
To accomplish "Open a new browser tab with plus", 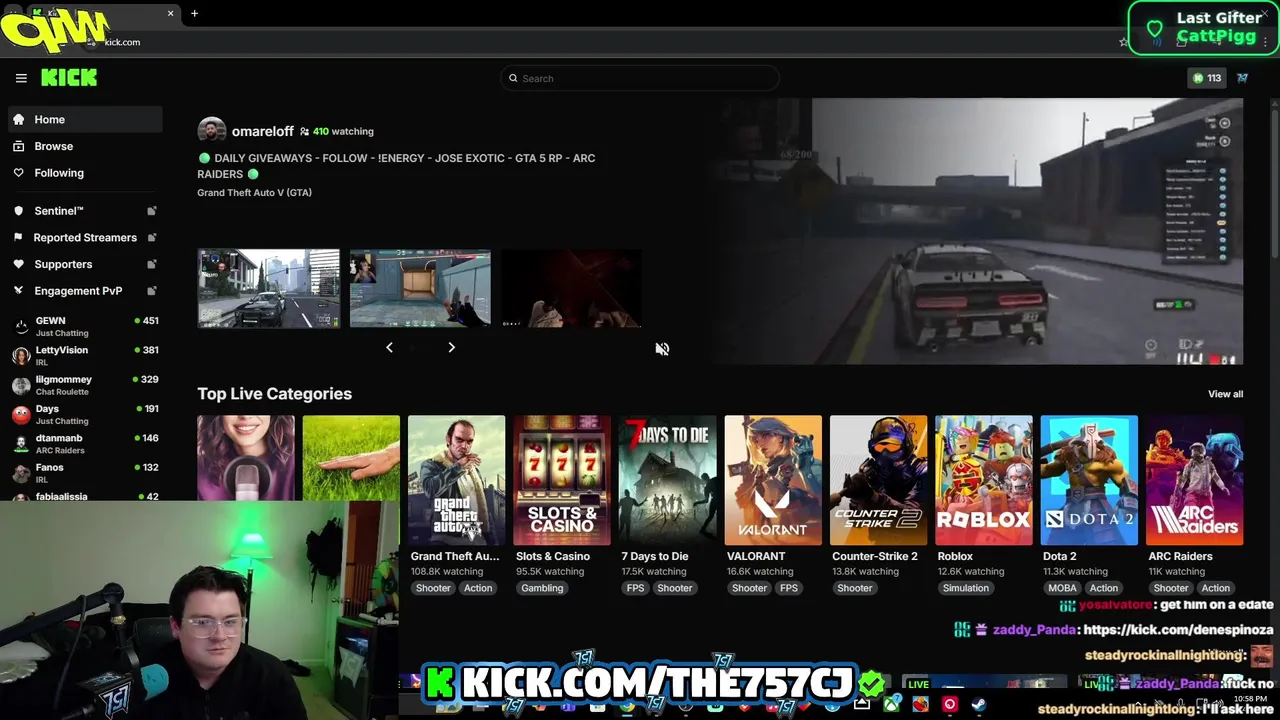I will [194, 13].
